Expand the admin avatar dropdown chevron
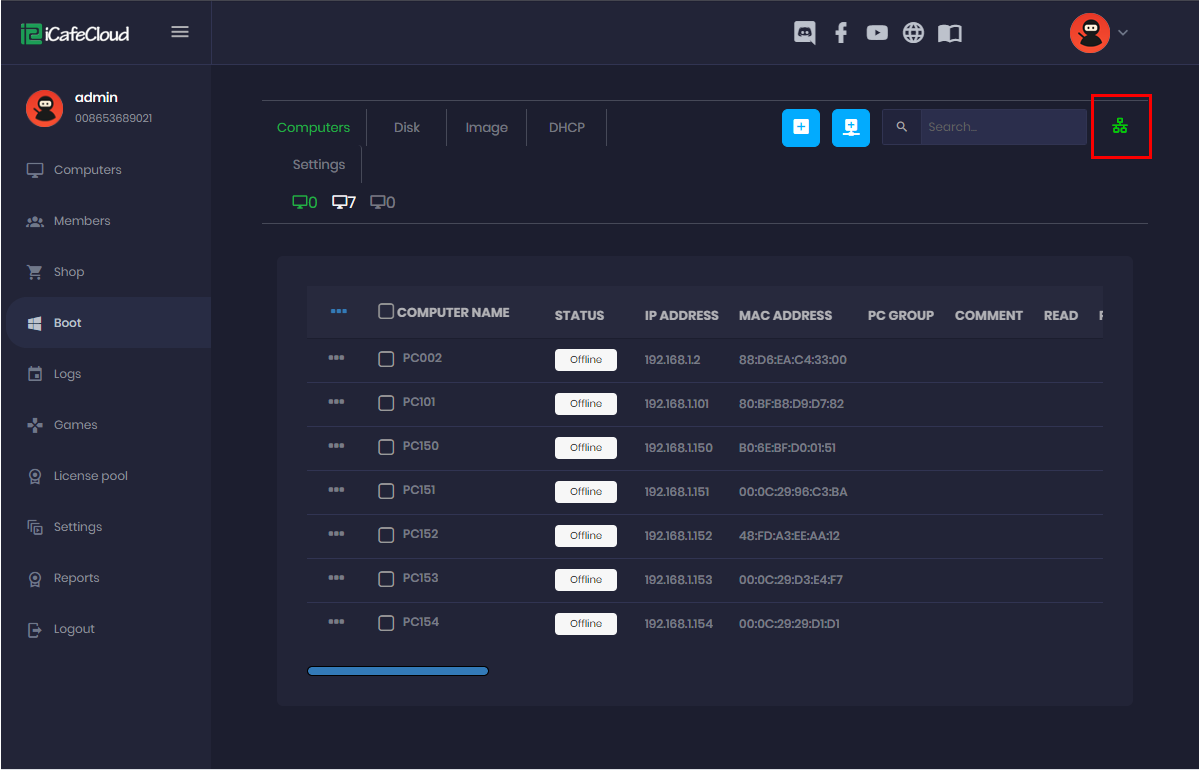 point(1122,32)
